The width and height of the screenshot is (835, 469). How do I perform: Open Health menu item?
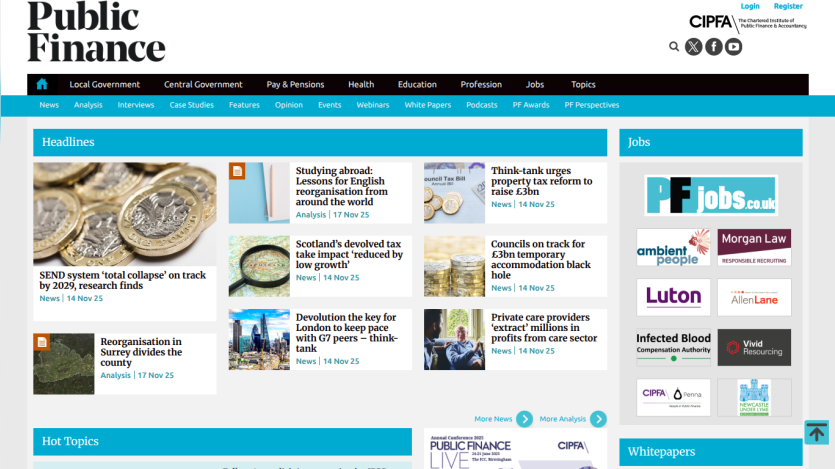[x=361, y=84]
